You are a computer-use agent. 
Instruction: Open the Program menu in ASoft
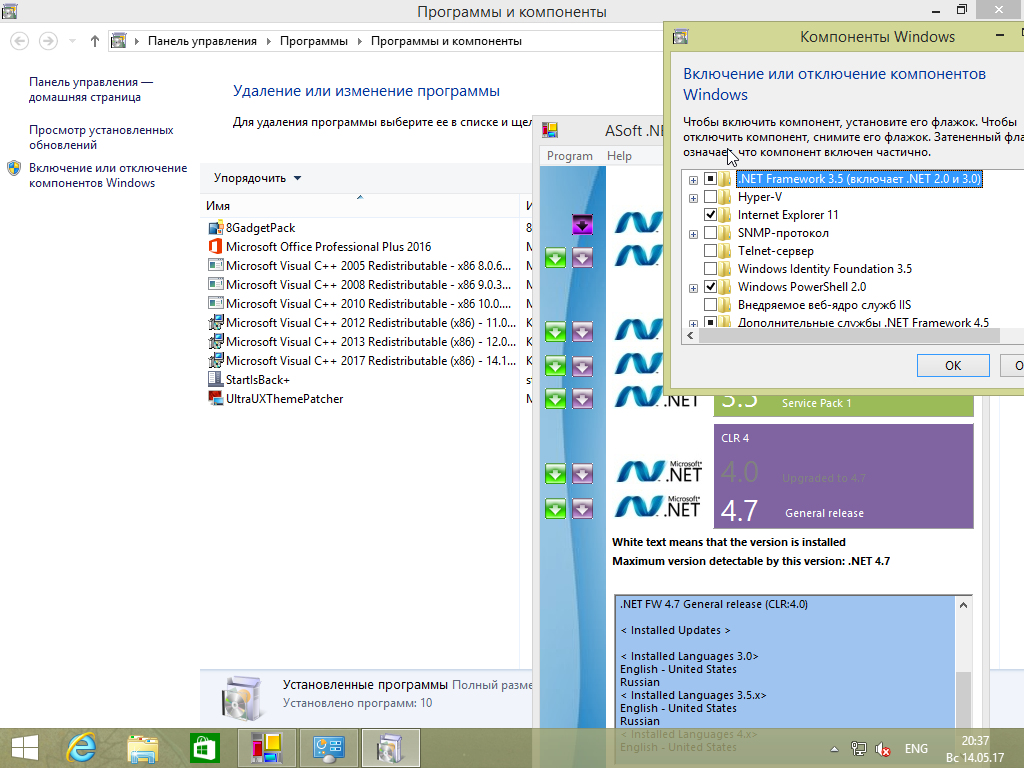click(x=569, y=156)
